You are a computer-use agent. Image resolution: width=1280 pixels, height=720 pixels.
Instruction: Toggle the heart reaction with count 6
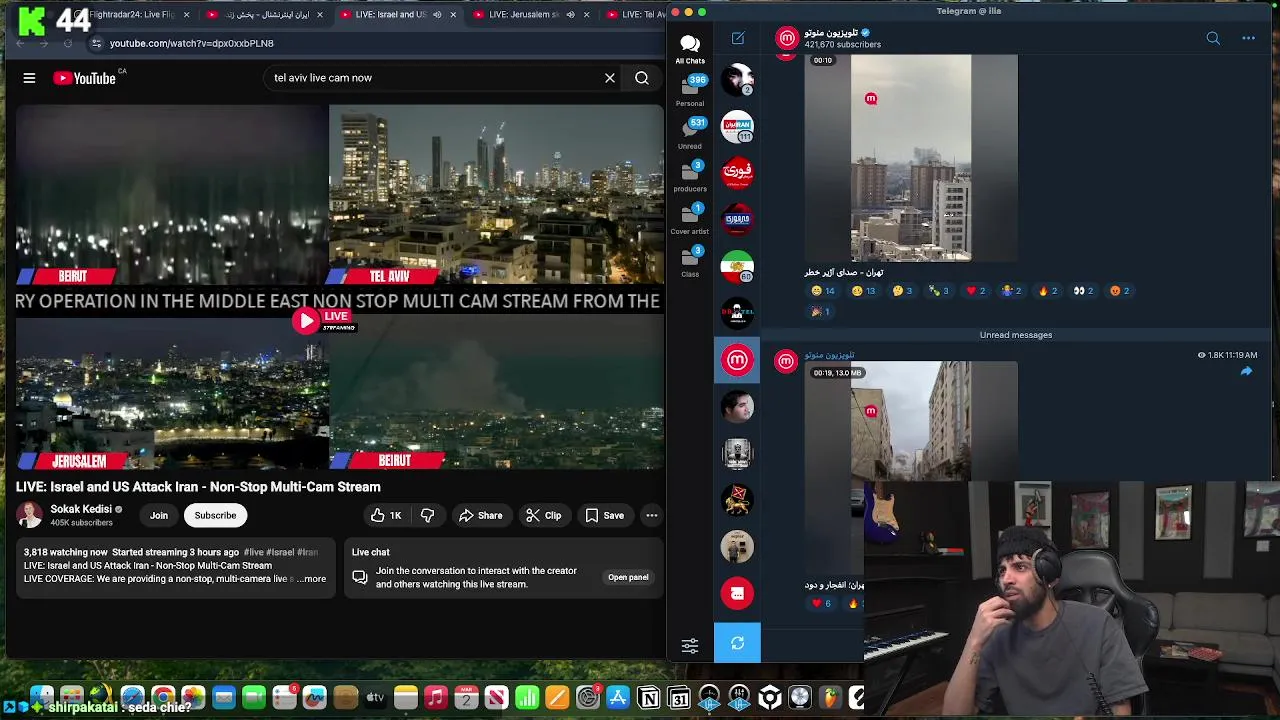point(821,604)
